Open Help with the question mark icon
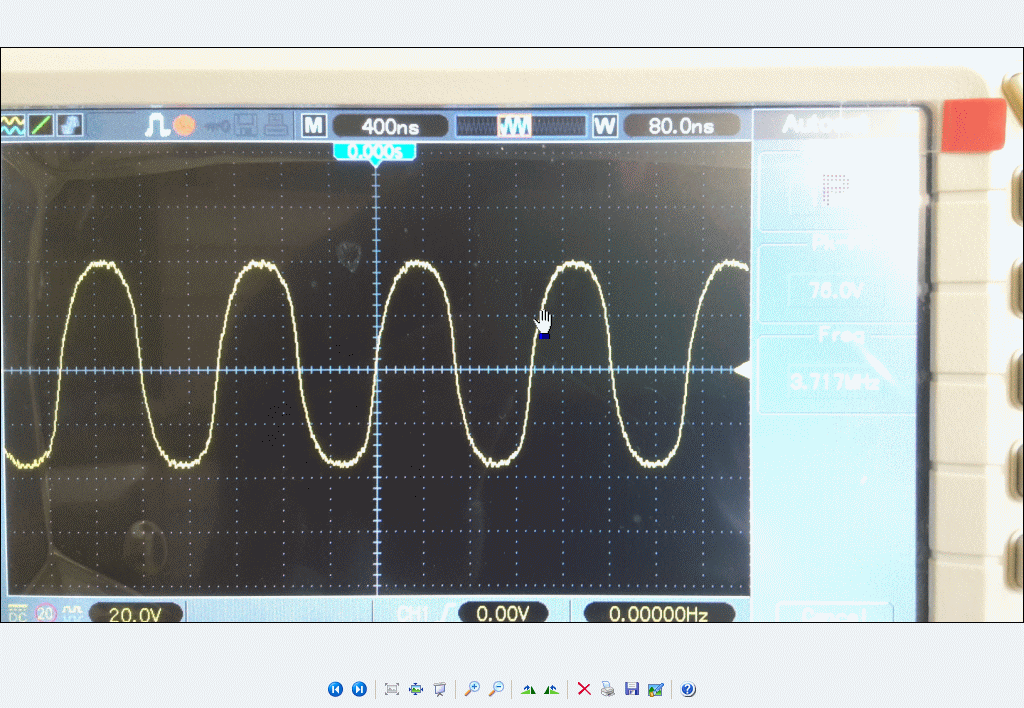Image resolution: width=1024 pixels, height=708 pixels. point(688,689)
